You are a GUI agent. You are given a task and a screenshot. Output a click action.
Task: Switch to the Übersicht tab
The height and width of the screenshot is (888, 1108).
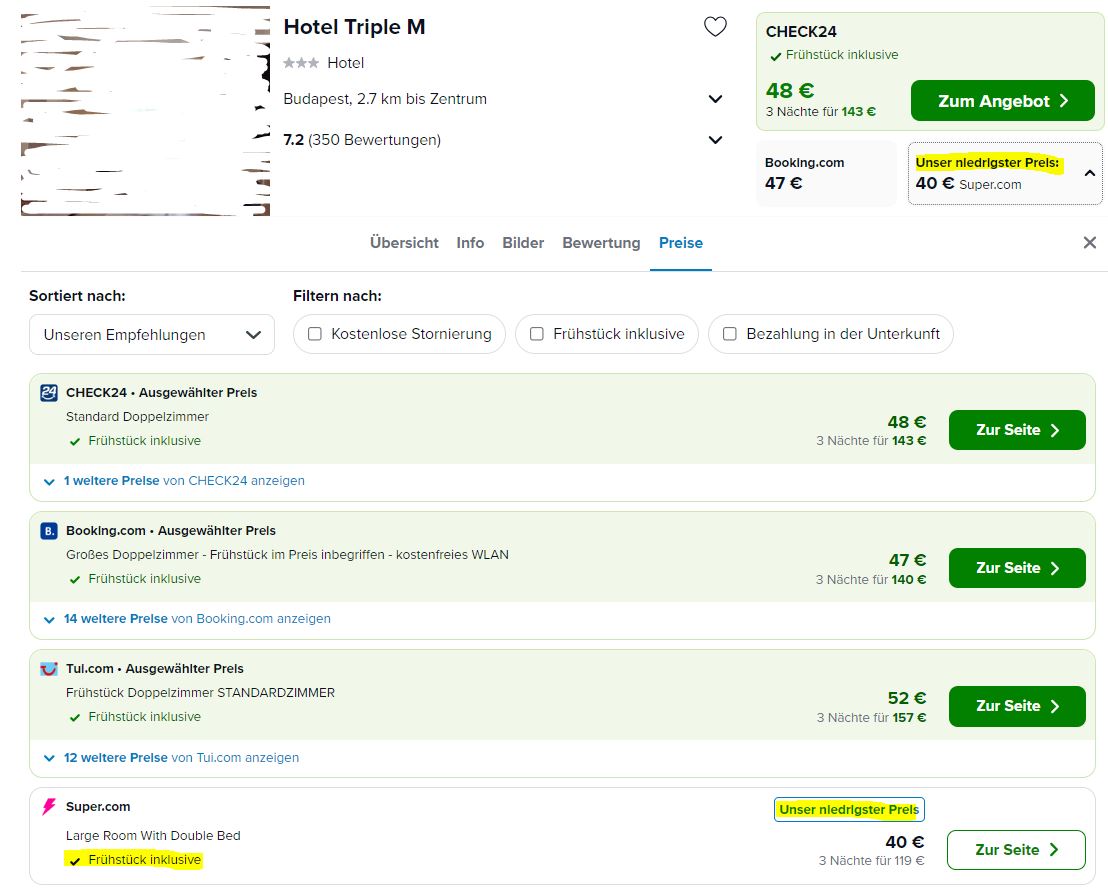point(404,243)
